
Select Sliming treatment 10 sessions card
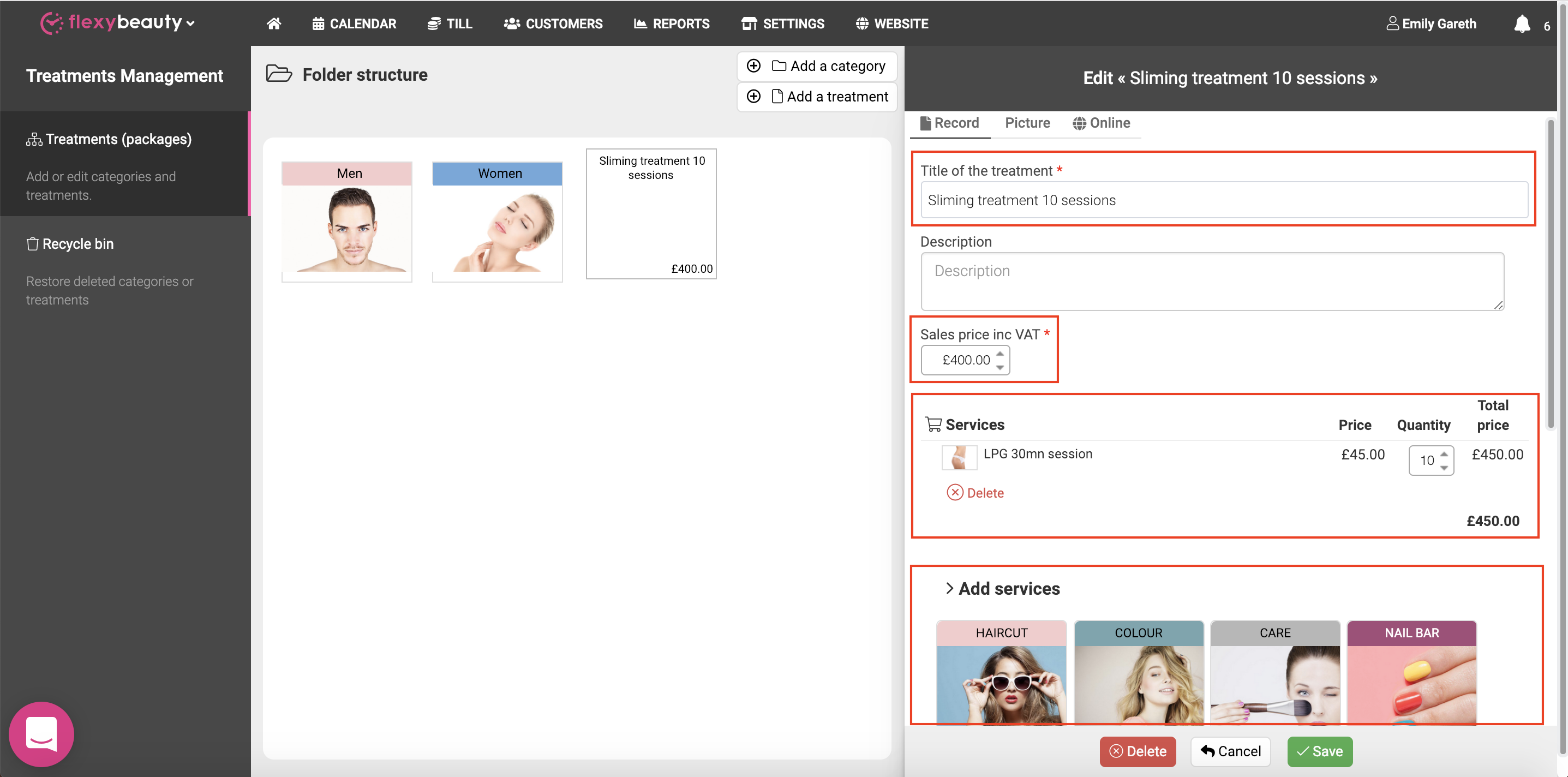click(x=651, y=214)
